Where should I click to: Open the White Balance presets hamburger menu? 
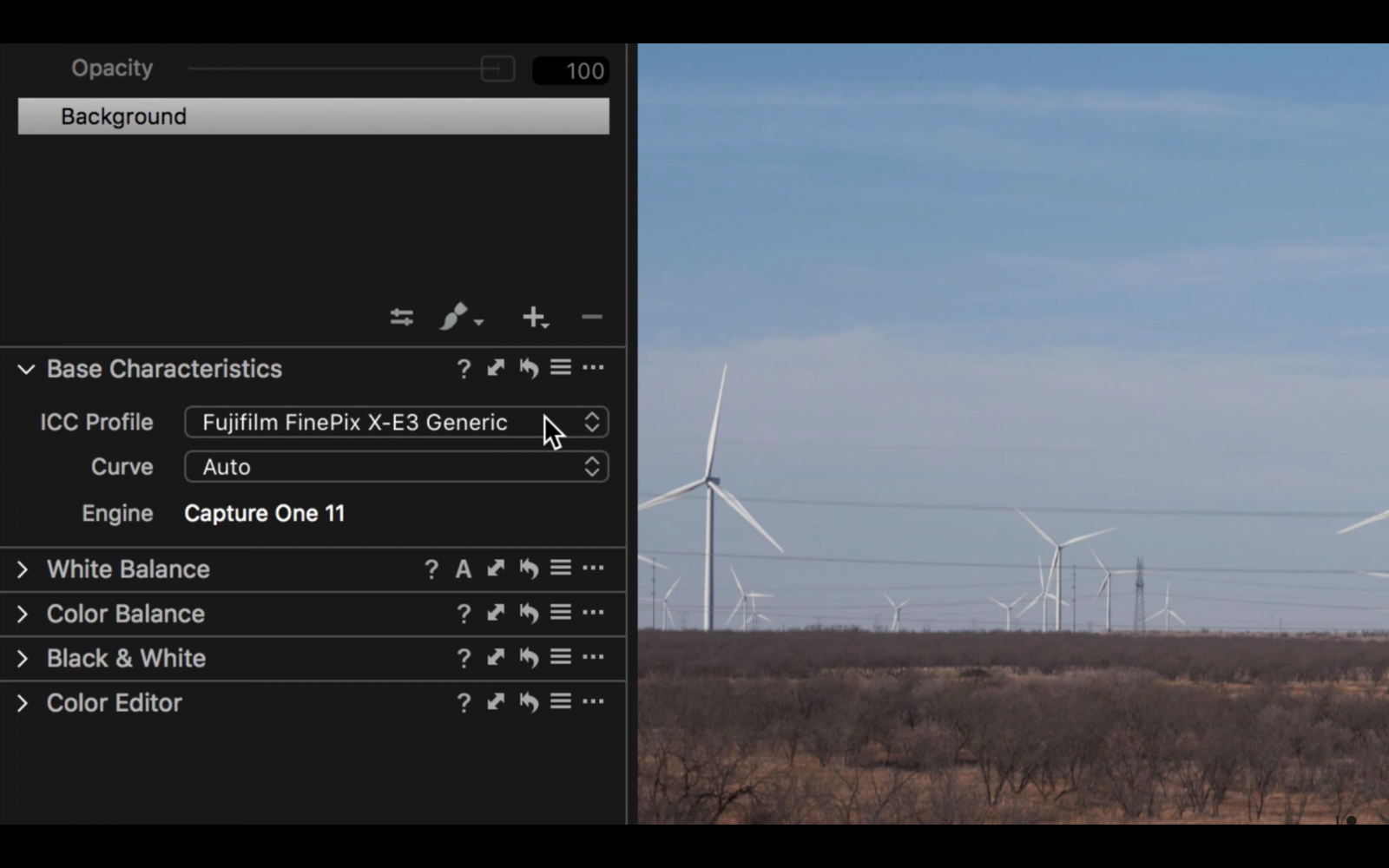[x=560, y=569]
